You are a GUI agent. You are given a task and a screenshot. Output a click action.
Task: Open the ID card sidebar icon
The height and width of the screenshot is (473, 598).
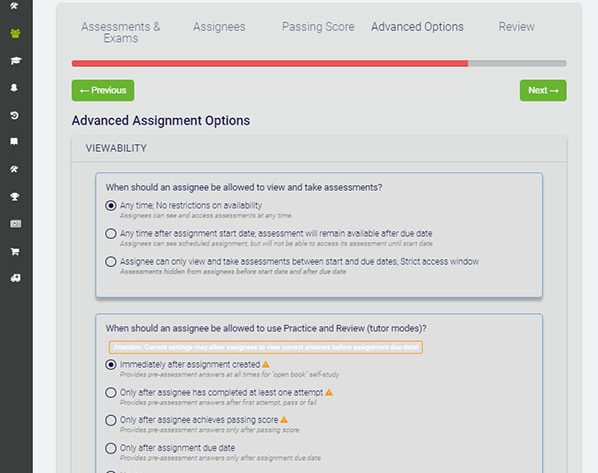(x=16, y=224)
